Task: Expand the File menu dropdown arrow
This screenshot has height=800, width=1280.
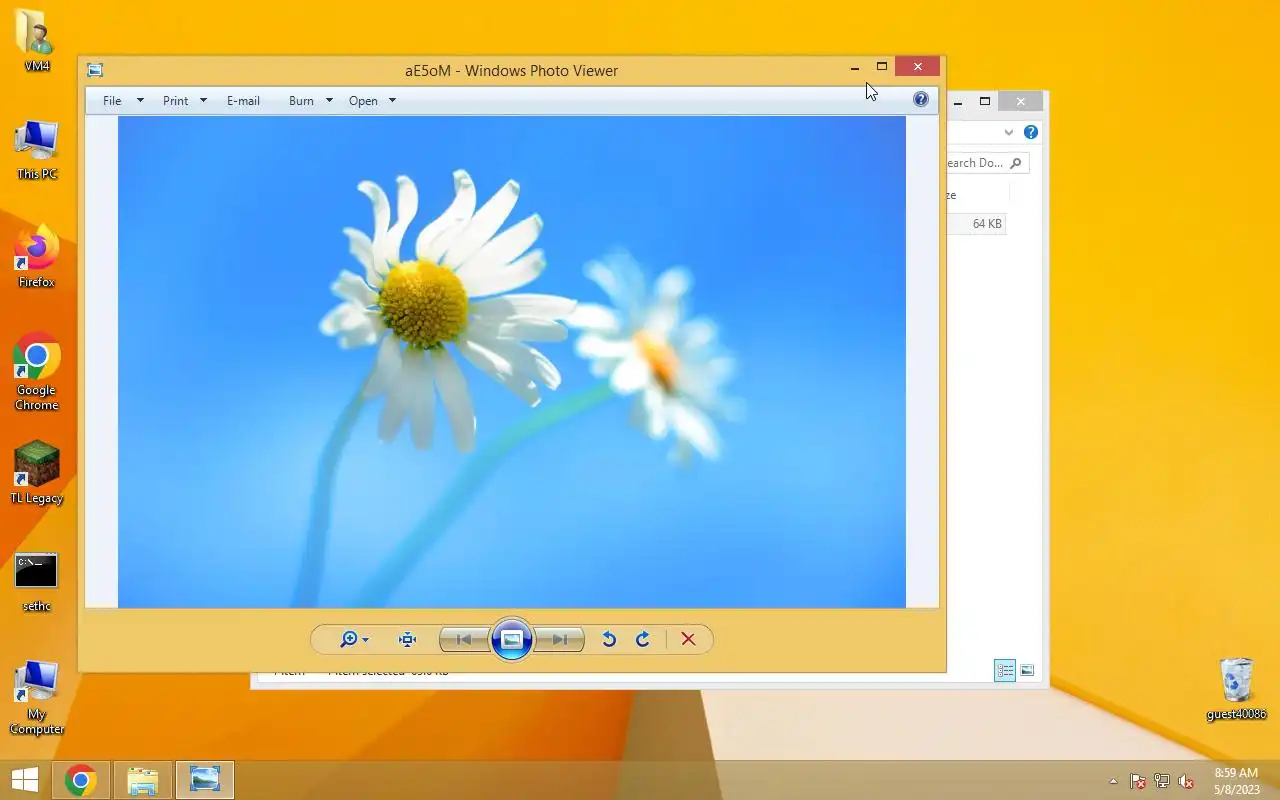Action: click(140, 101)
